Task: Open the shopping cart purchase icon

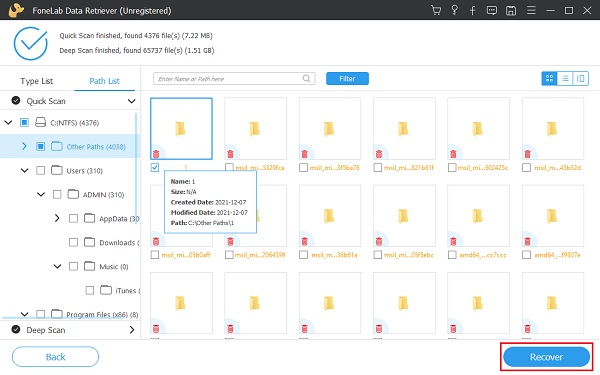Action: 436,10
